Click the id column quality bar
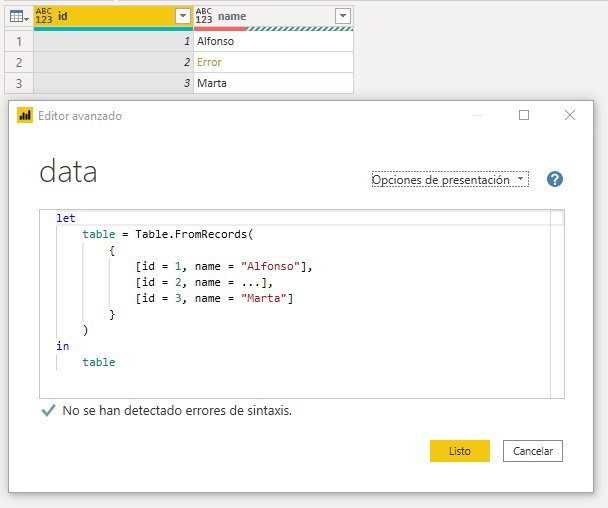The width and height of the screenshot is (608, 508). [x=113, y=29]
